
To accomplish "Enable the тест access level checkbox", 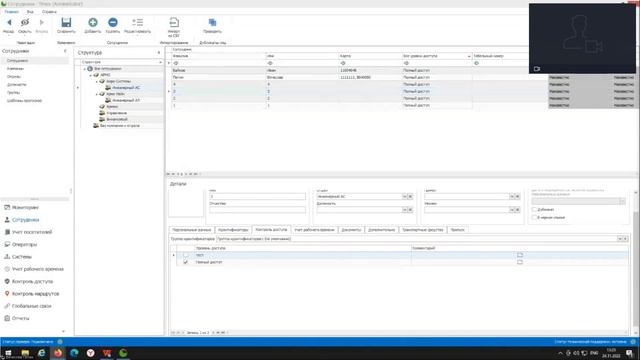I will pos(186,255).
